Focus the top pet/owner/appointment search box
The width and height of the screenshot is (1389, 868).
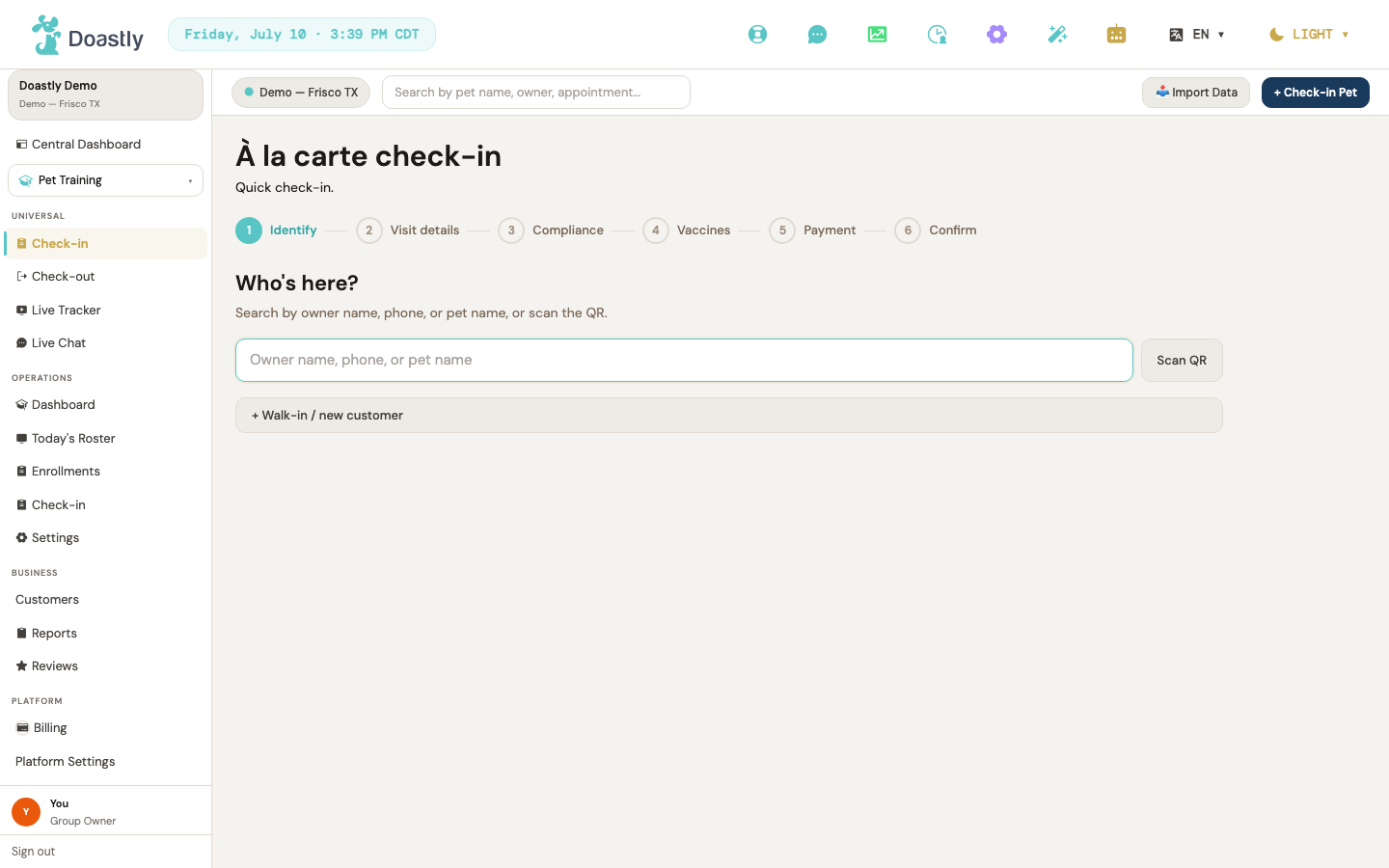536,93
